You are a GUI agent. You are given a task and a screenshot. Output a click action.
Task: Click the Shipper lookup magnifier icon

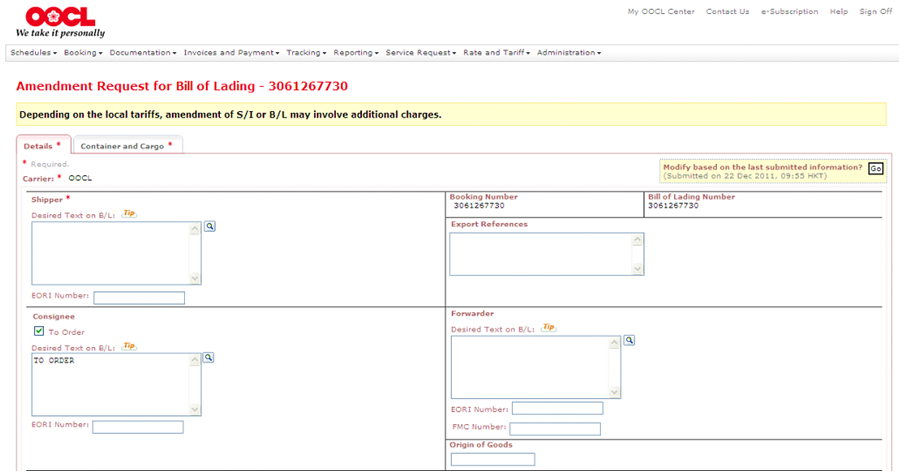tap(210, 227)
